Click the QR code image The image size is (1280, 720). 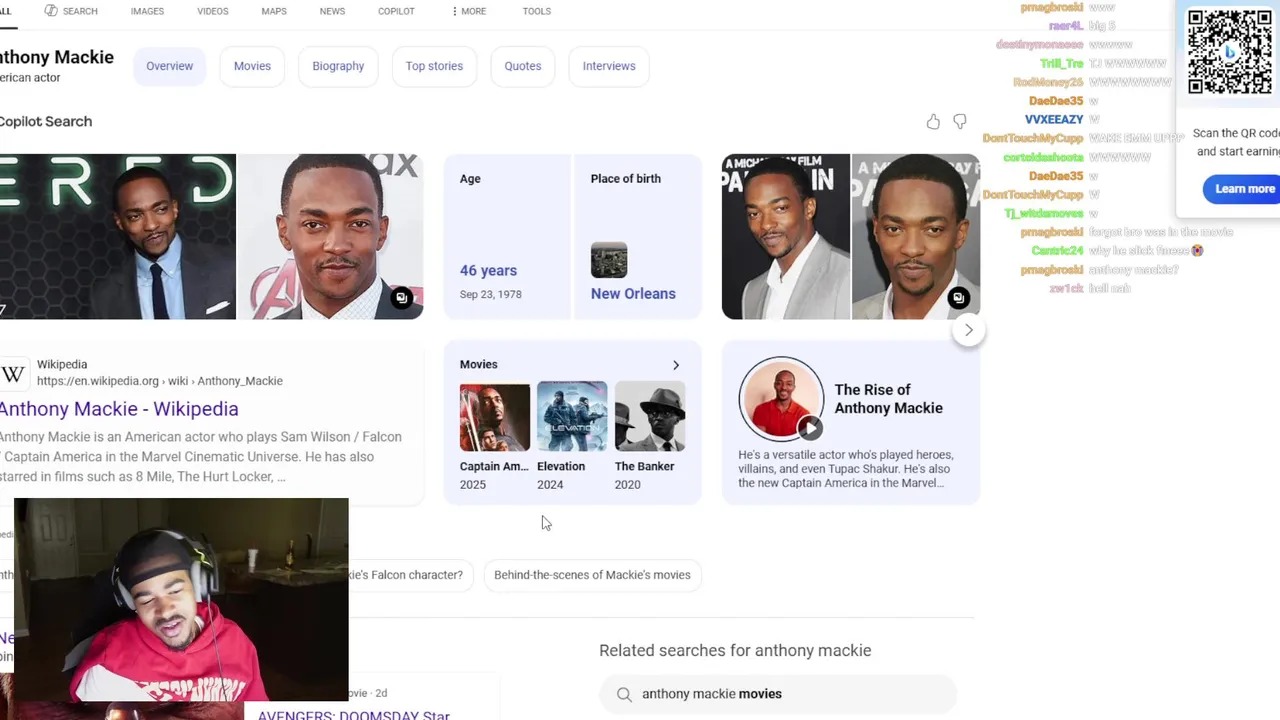coord(1230,52)
